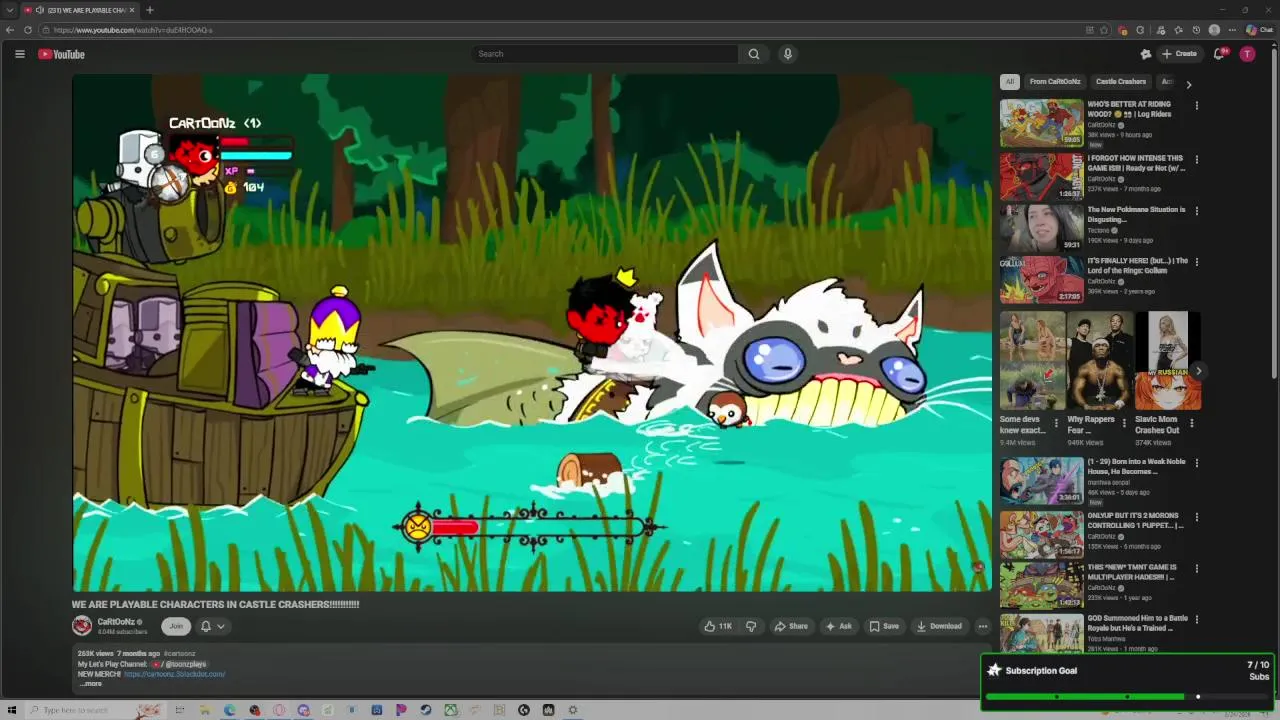Click the YouTube search input field
Screen dimensions: 1280x720
(x=605, y=54)
